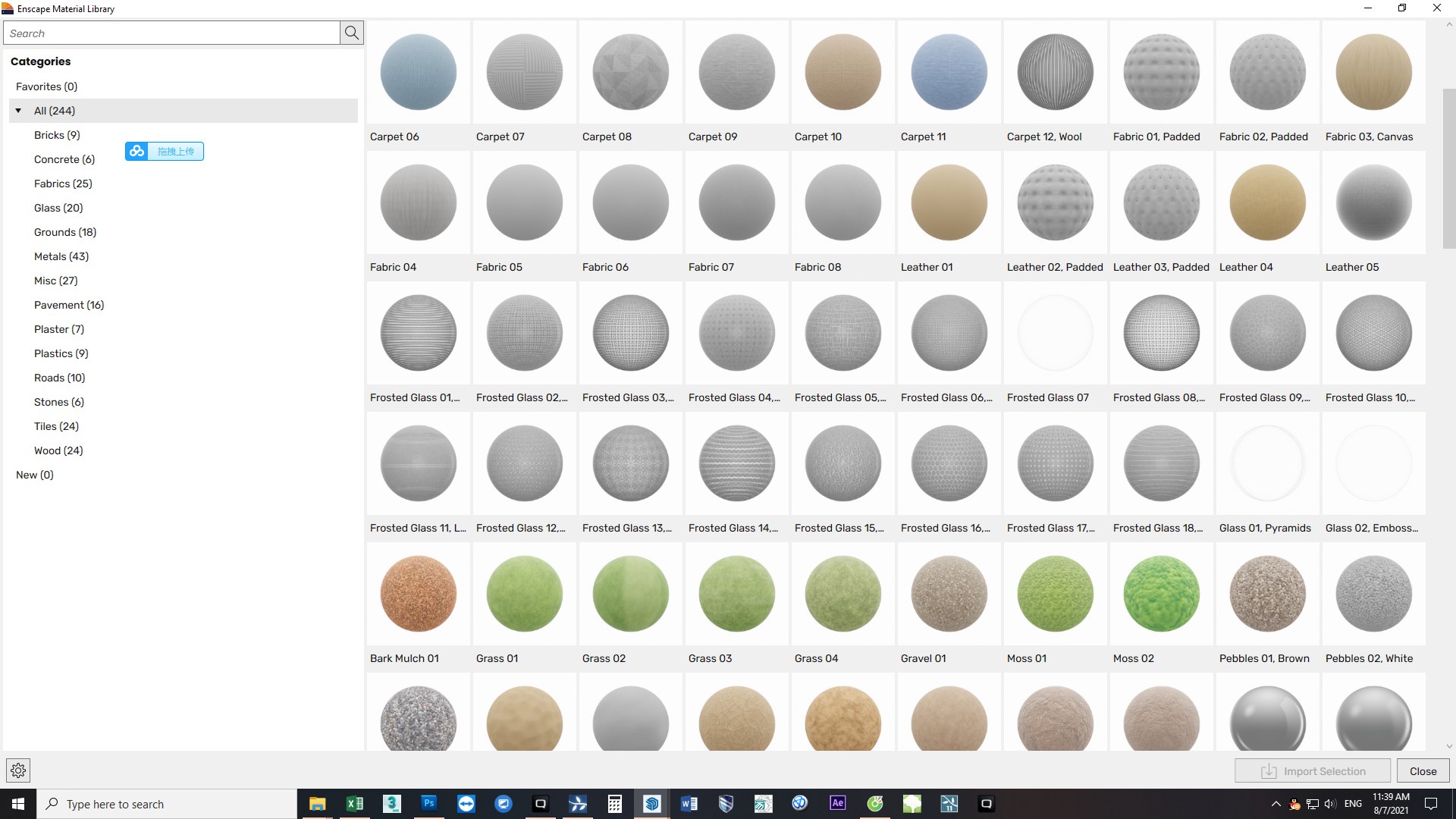Open settings using the gear icon
Viewport: 1456px width, 819px height.
click(x=17, y=770)
